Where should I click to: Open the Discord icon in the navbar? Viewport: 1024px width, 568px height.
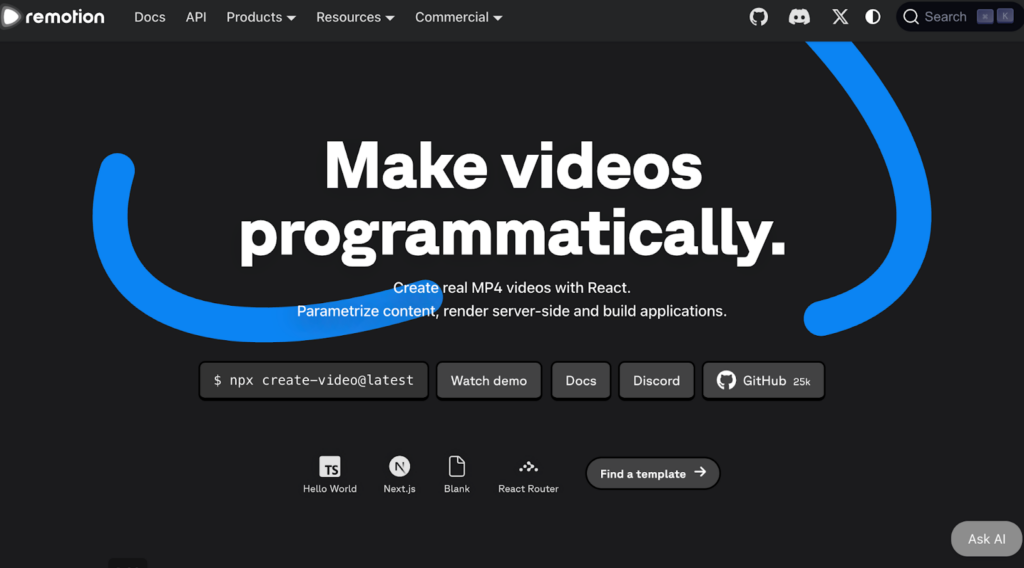pyautogui.click(x=799, y=17)
